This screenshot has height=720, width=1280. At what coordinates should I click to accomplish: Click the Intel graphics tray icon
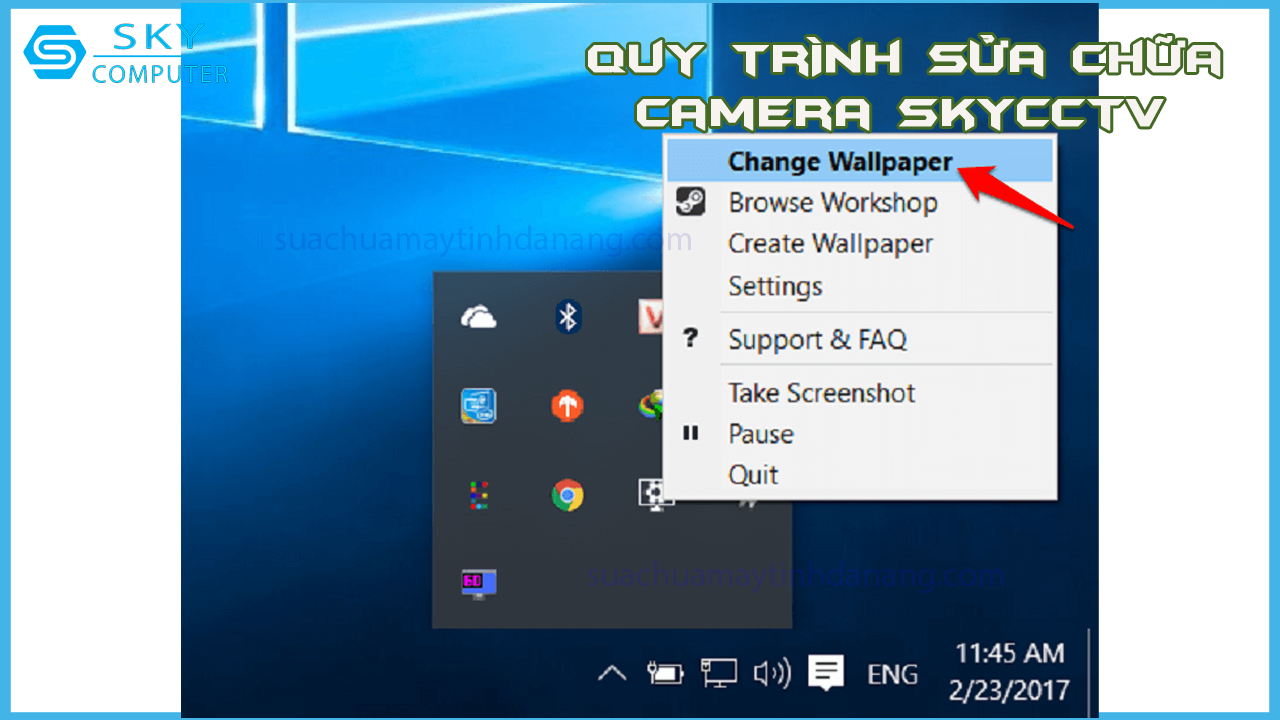coord(479,406)
